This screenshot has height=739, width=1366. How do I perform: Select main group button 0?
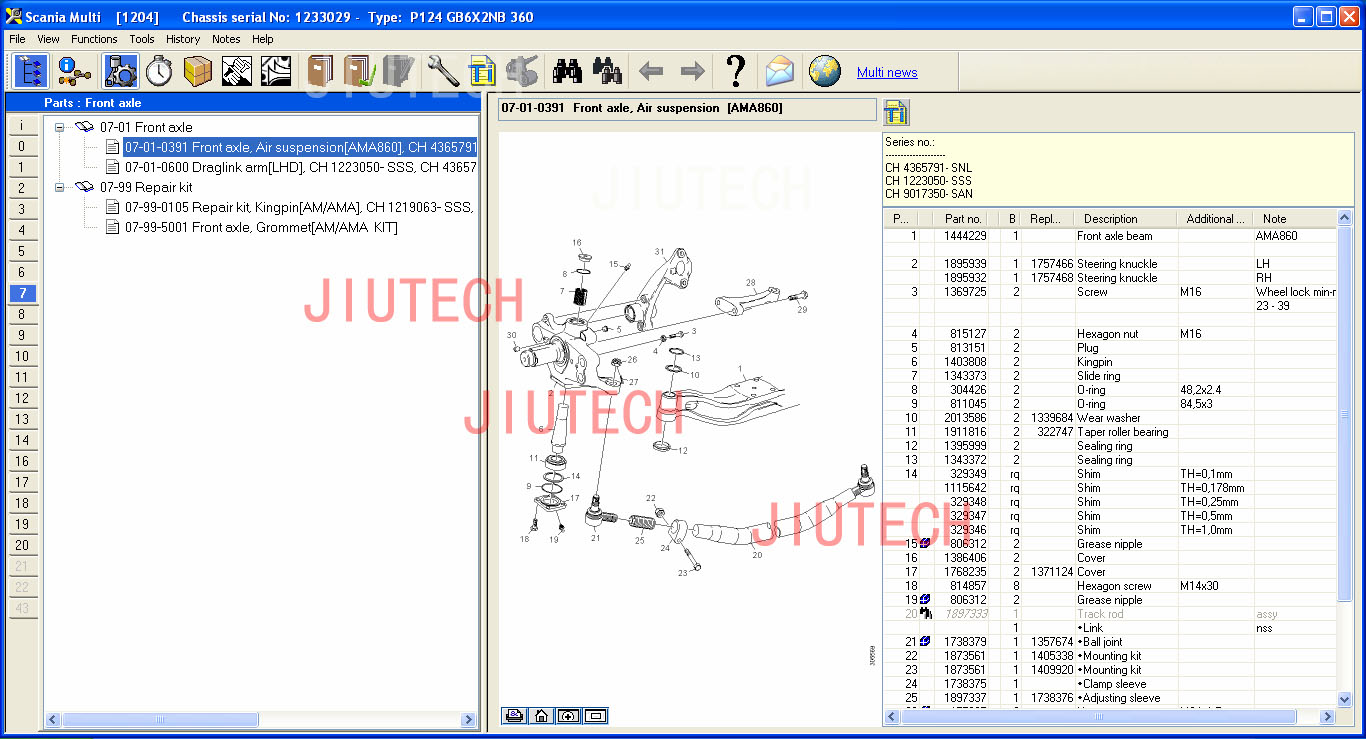tap(22, 146)
